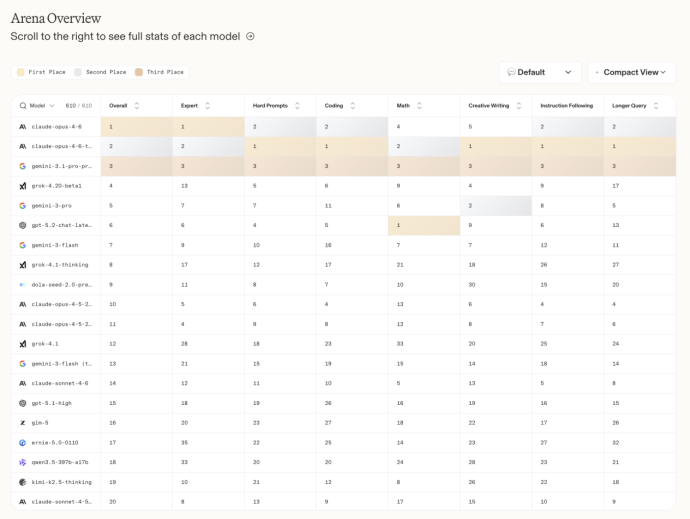This screenshot has width=690, height=519.
Task: Expand the Model filter chevron
Action: 52,105
